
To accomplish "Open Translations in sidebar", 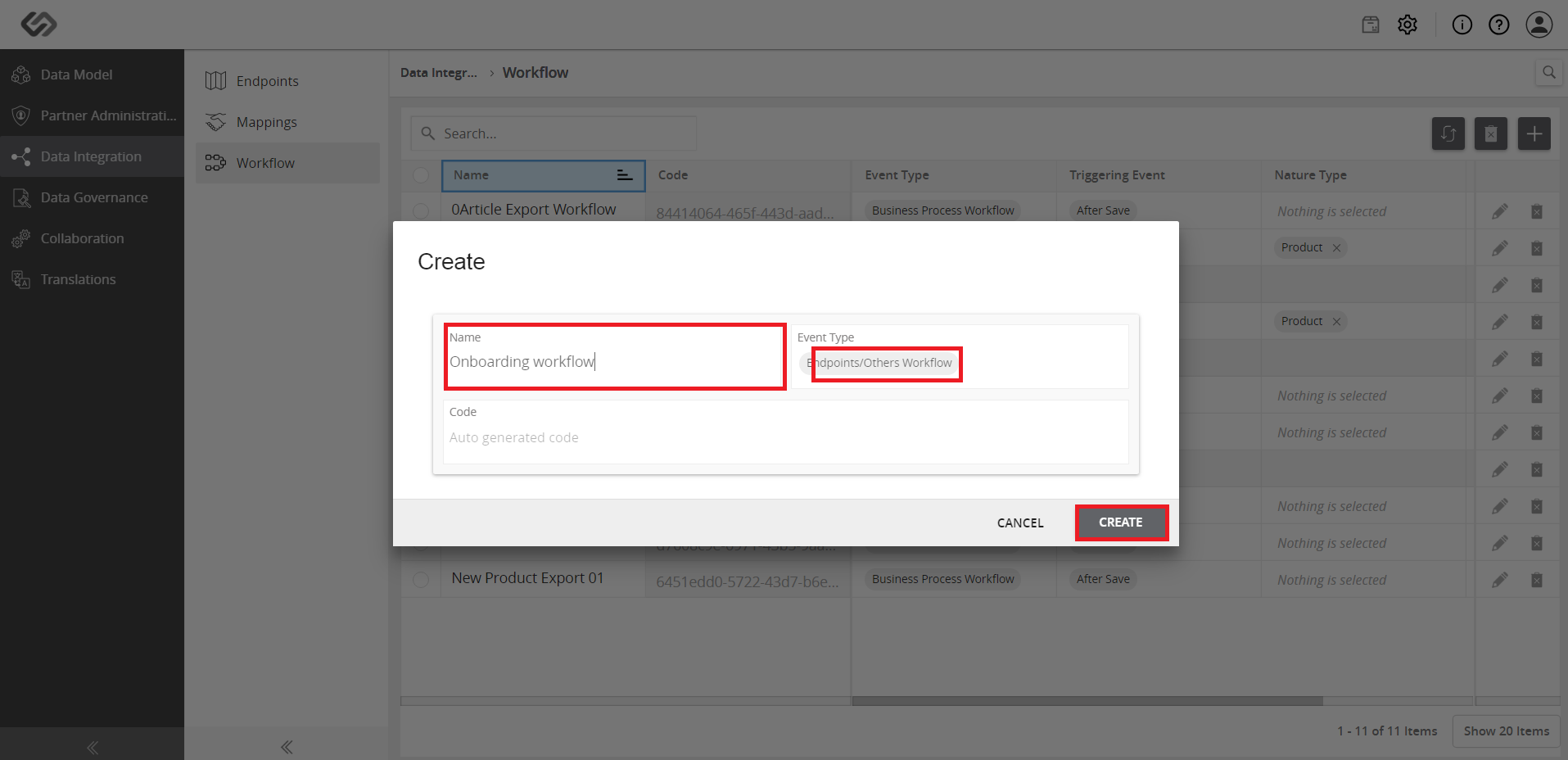I will point(92,279).
